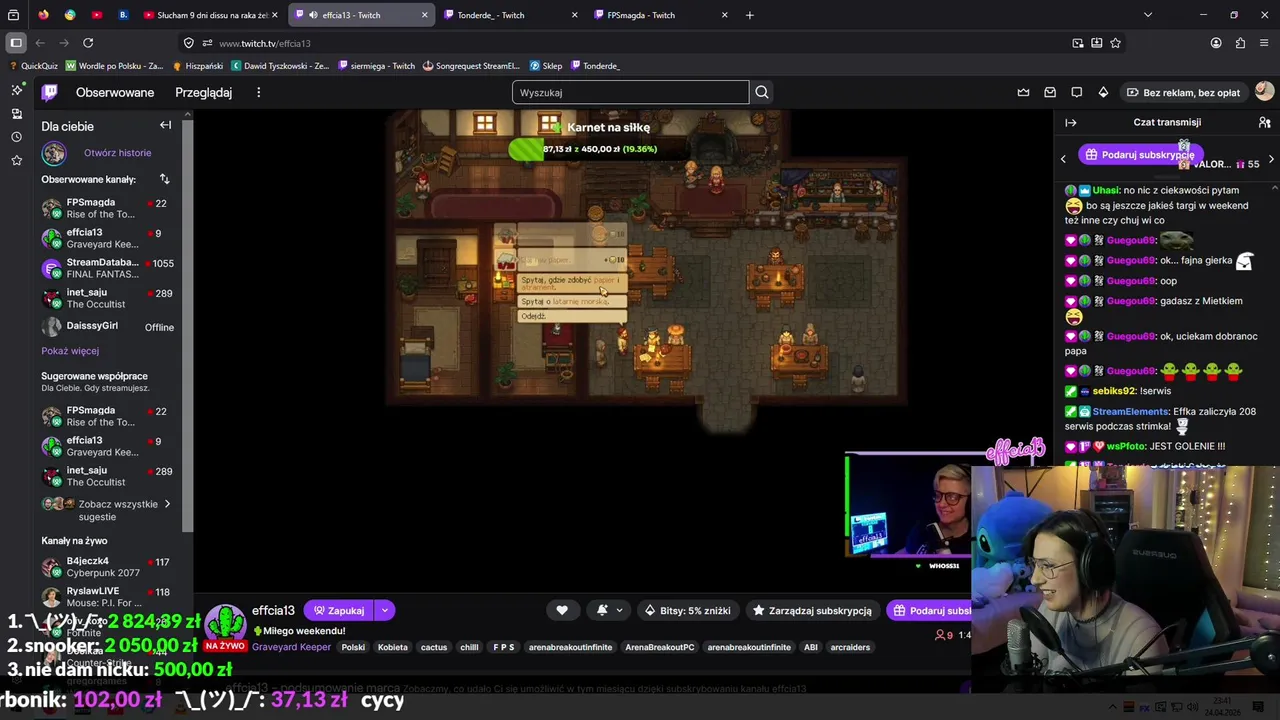Open the whispers chat bubble icon
The height and width of the screenshot is (720, 1280).
click(x=1077, y=92)
